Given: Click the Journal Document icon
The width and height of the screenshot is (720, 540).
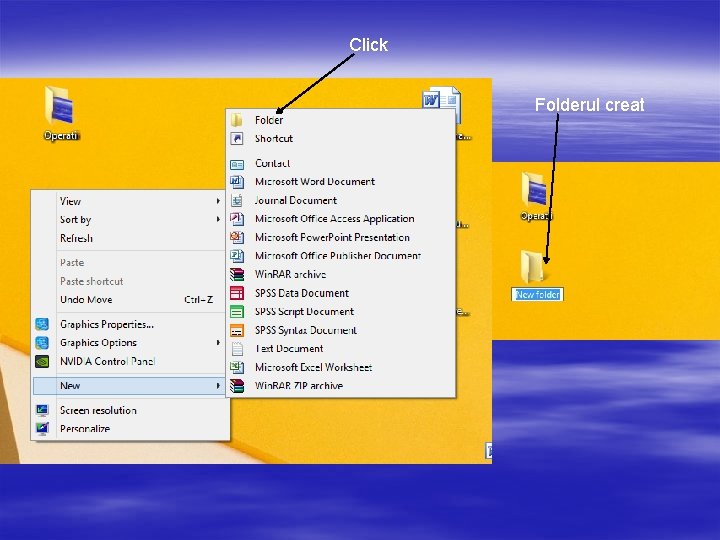Looking at the screenshot, I should tap(236, 200).
